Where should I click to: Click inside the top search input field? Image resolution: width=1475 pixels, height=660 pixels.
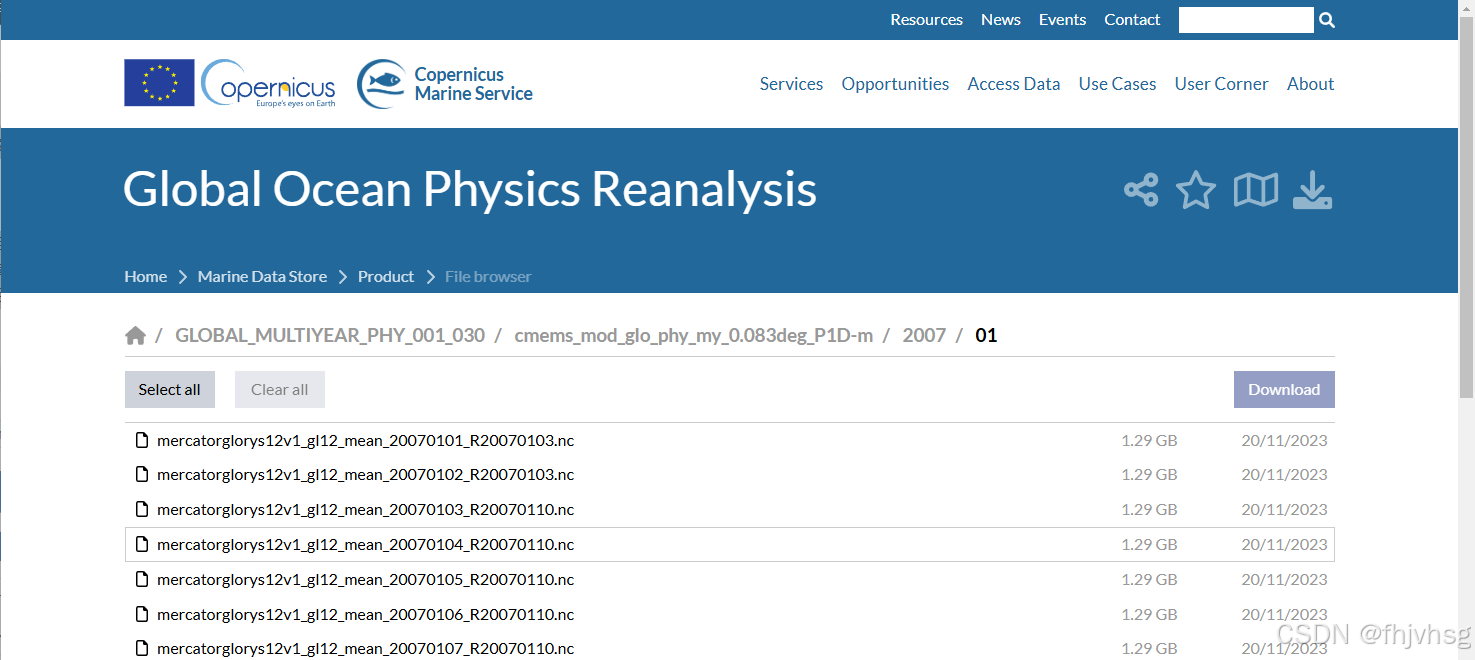(1246, 19)
